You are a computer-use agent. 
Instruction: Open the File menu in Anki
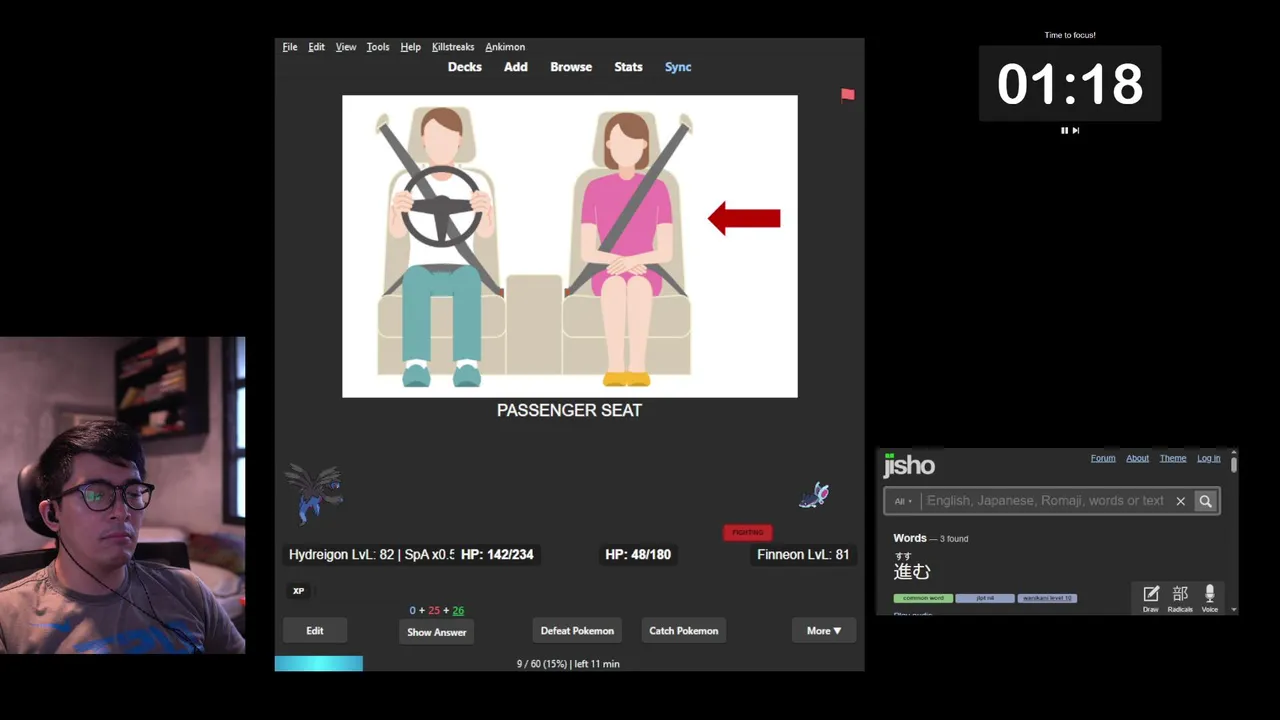290,47
